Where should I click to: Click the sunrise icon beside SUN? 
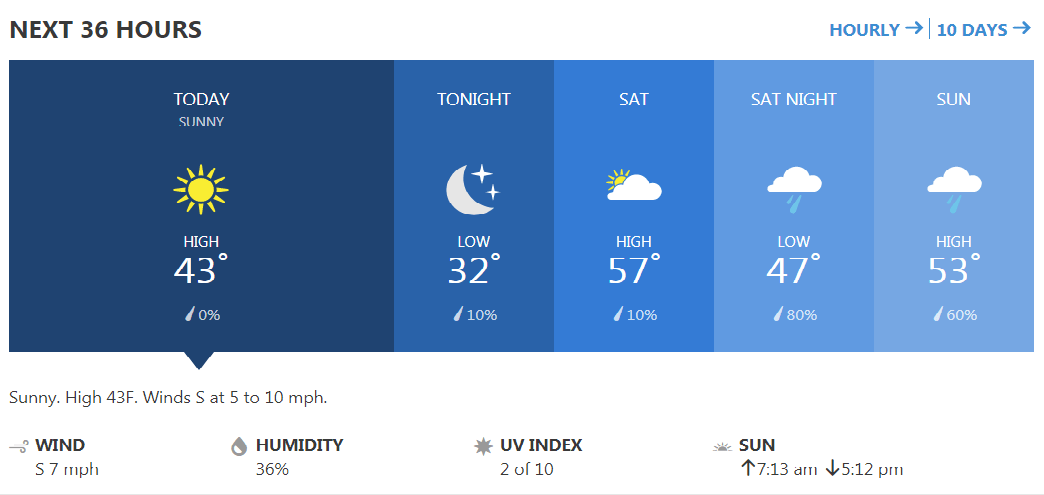pos(722,446)
